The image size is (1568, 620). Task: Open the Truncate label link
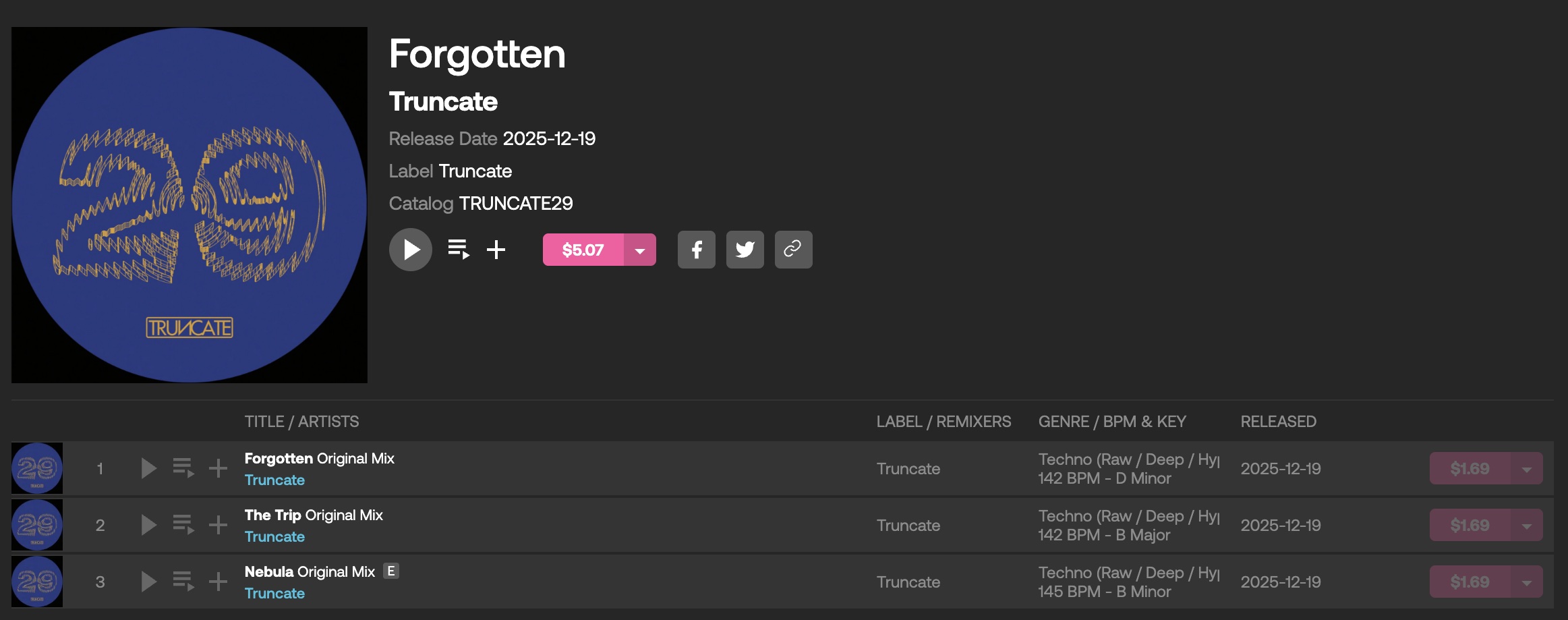(475, 171)
